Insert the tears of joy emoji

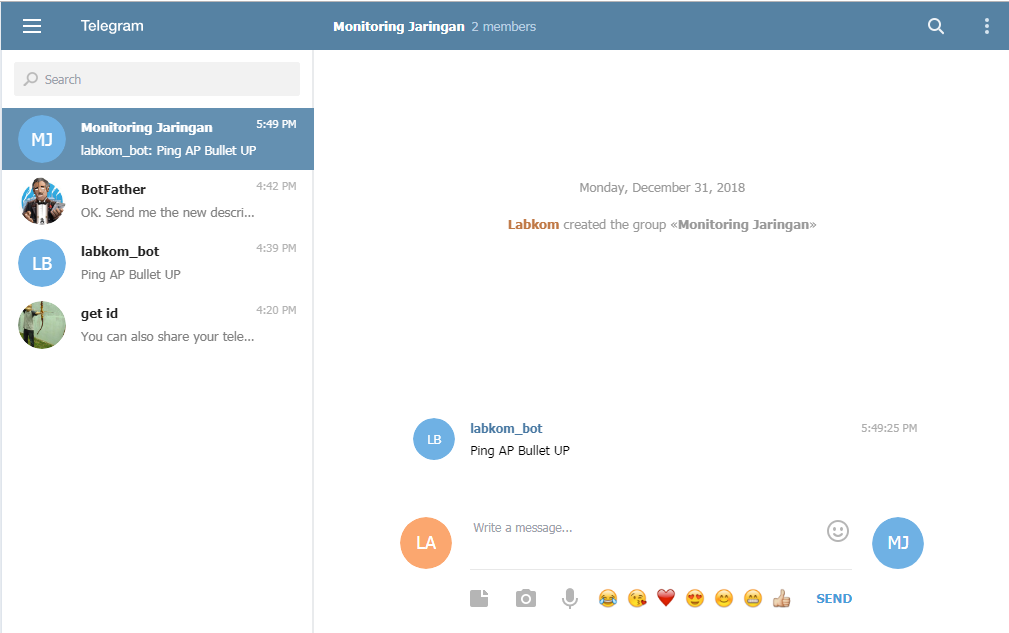[x=607, y=598]
